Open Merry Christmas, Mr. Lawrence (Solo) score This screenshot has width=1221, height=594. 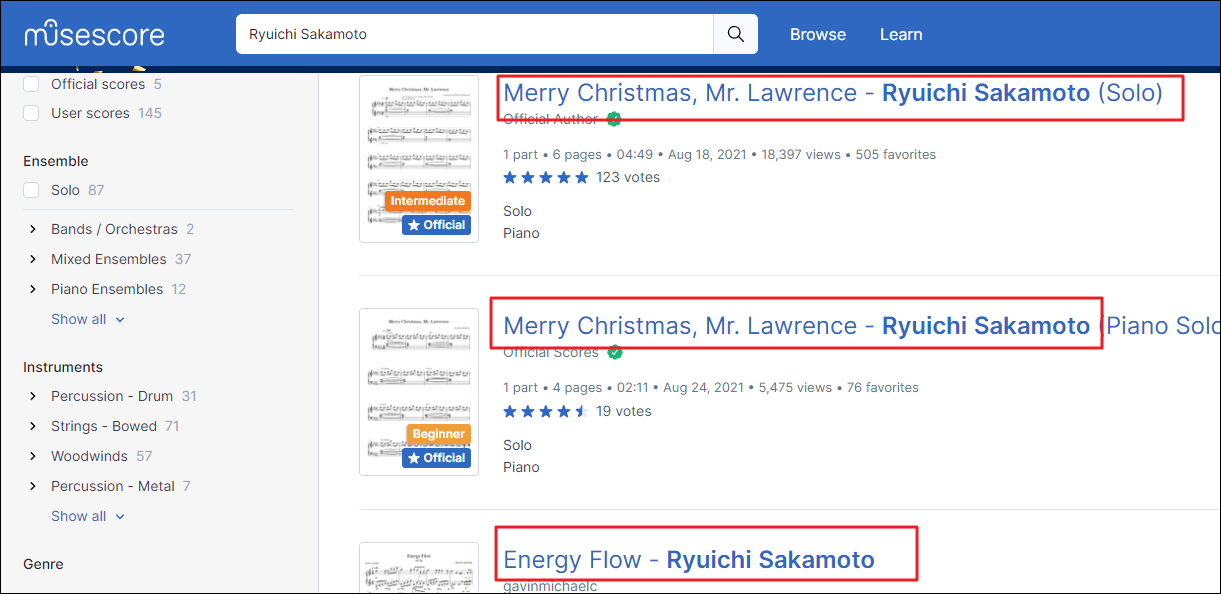tap(833, 93)
